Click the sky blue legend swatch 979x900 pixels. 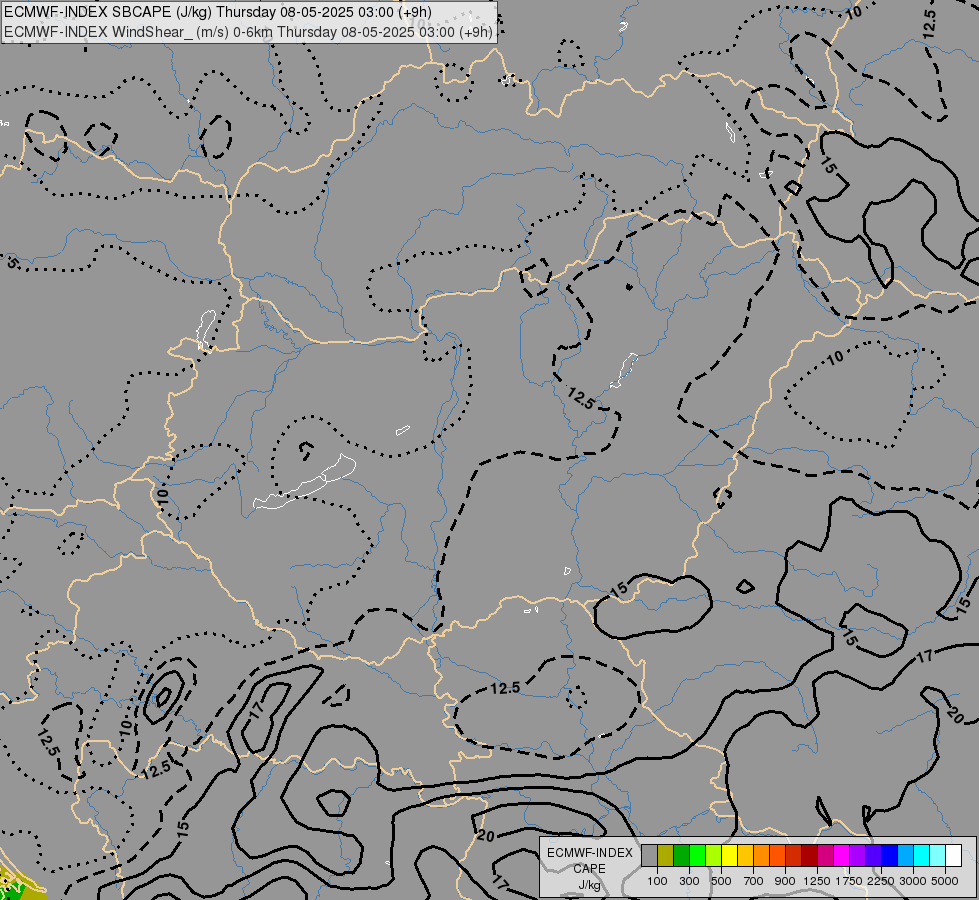(905, 856)
